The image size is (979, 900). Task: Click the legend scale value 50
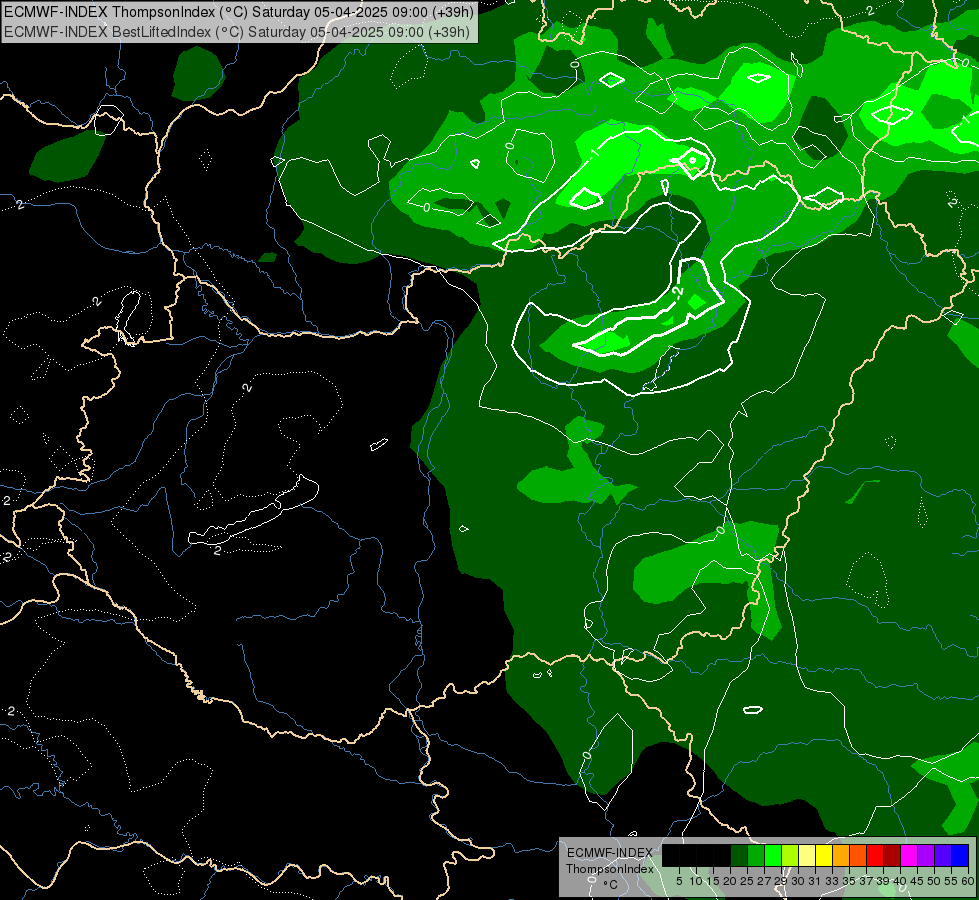click(x=933, y=881)
